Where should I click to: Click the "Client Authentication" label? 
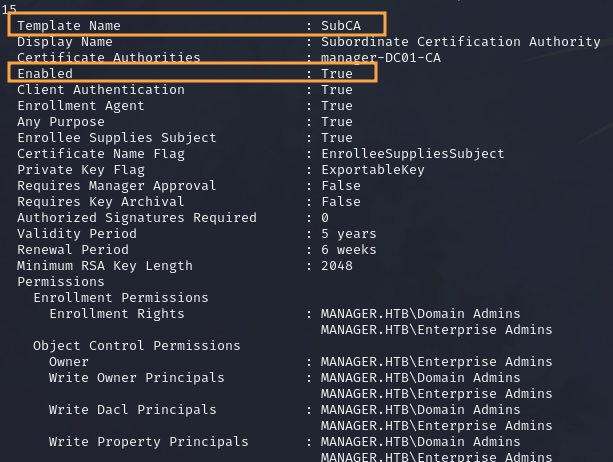coord(101,90)
